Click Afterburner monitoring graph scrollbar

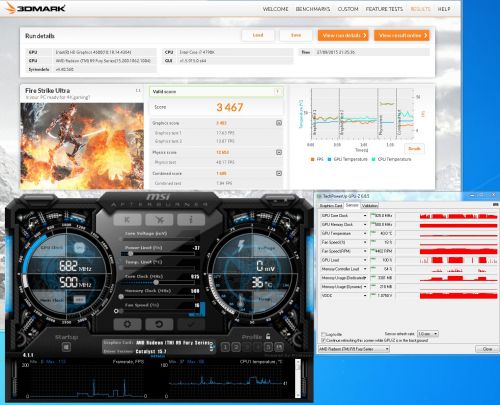[x=298, y=379]
